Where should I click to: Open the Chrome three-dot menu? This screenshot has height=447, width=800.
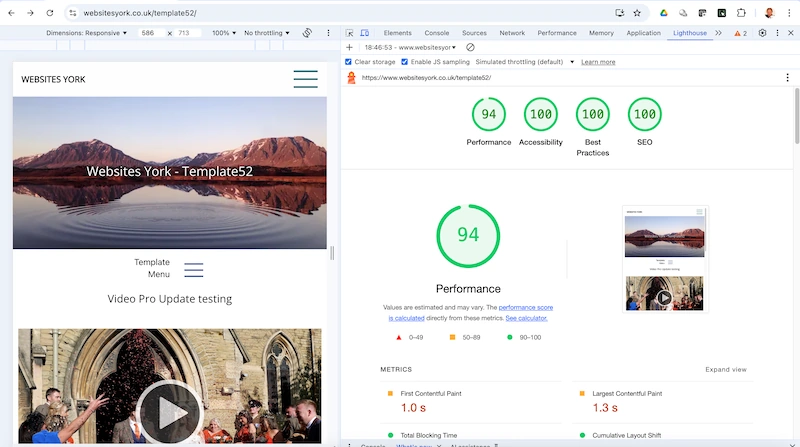790,13
